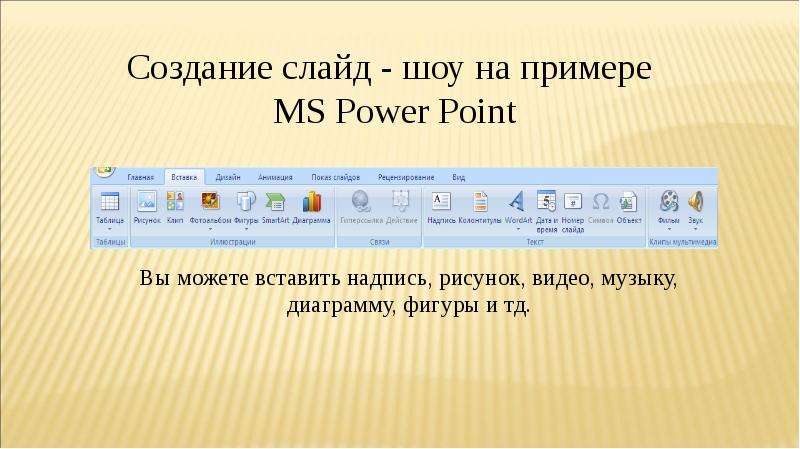800x449 pixels.
Task: Insert a SmartArt graphic
Action: pos(276,207)
